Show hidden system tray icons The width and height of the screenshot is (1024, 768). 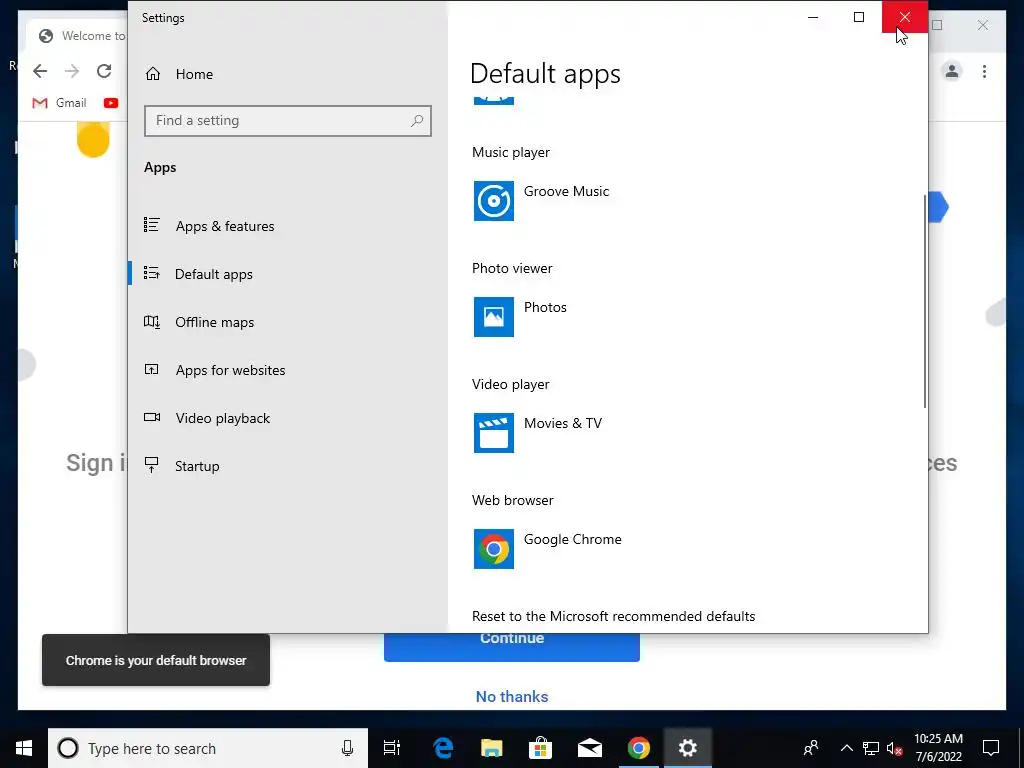click(x=846, y=748)
